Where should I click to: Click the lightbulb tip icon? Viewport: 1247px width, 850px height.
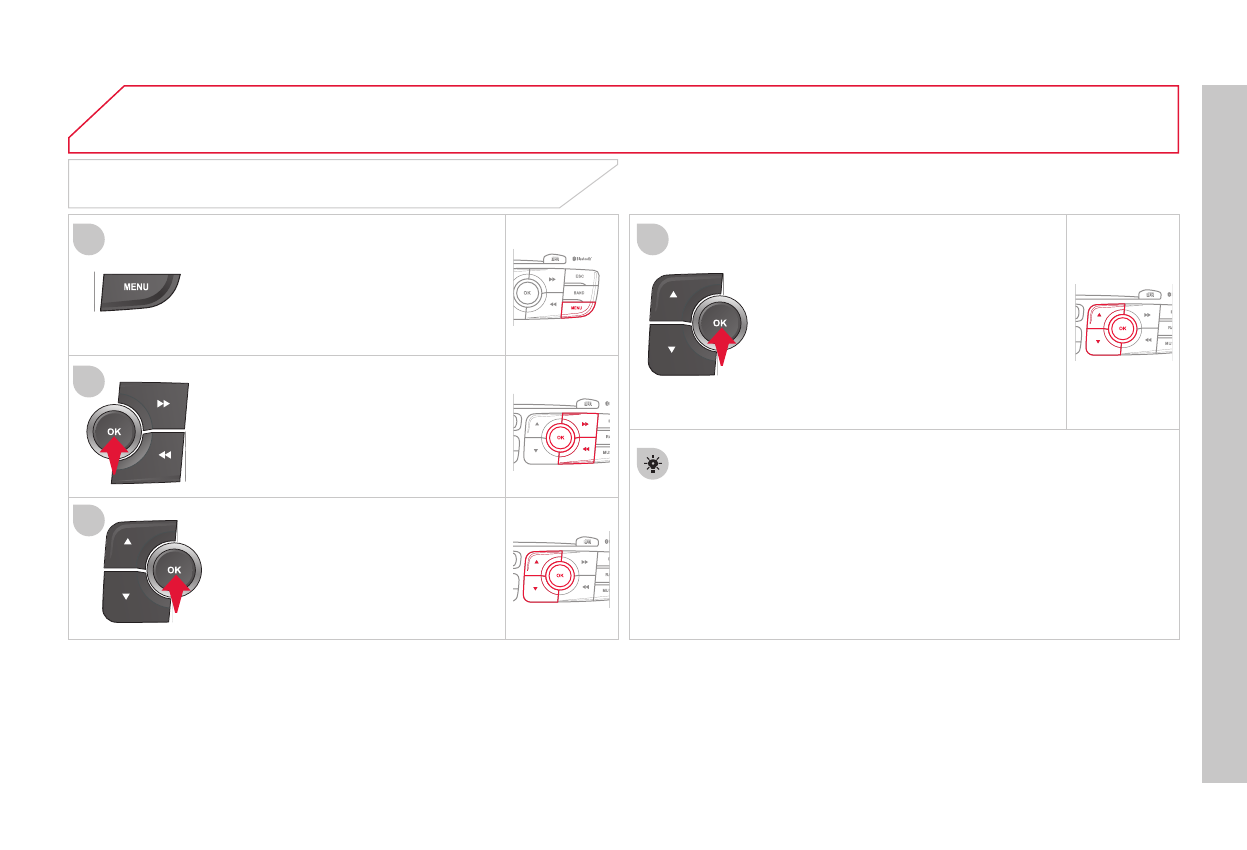click(x=655, y=465)
